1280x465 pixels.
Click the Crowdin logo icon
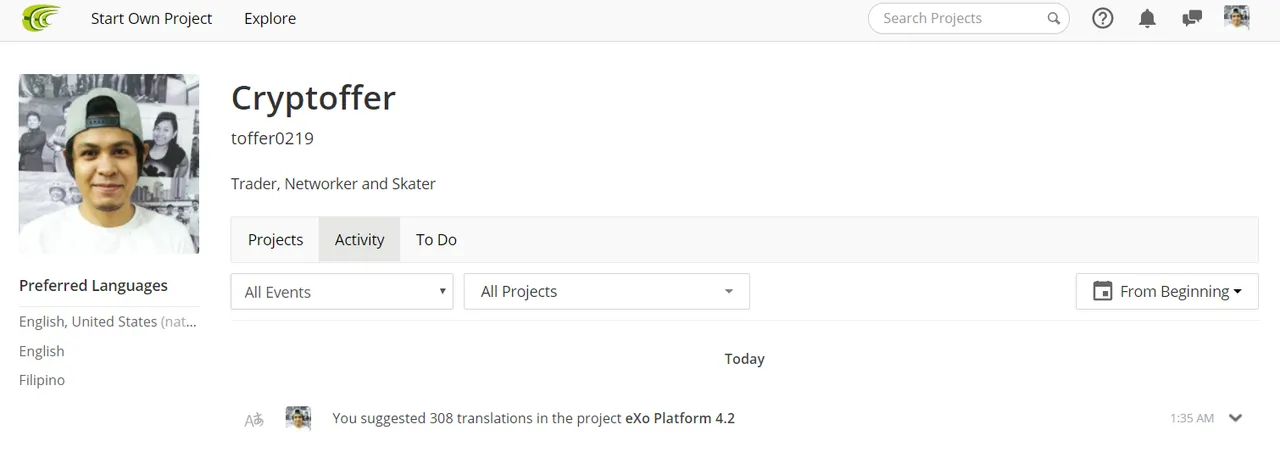pyautogui.click(x=41, y=18)
